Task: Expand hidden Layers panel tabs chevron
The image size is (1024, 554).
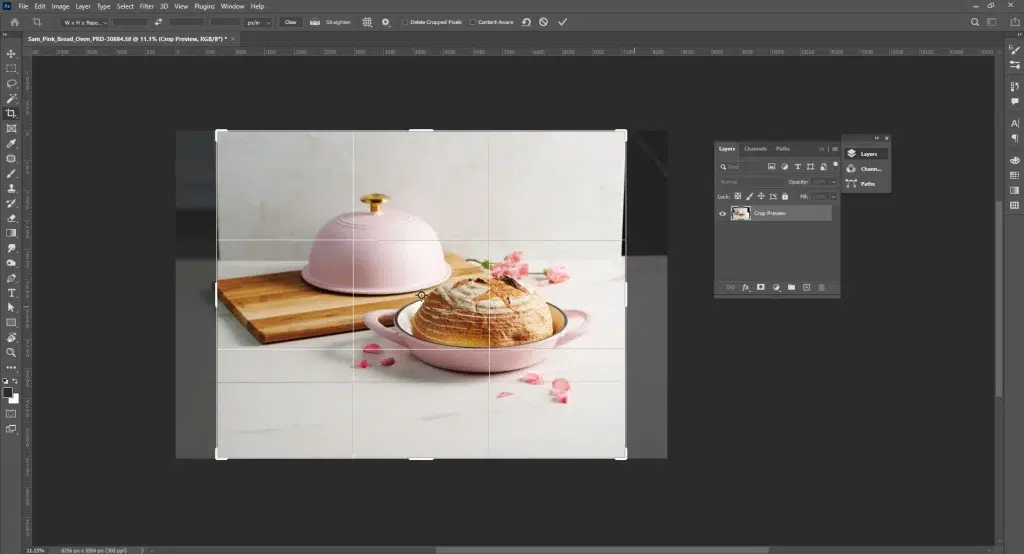Action: point(822,149)
